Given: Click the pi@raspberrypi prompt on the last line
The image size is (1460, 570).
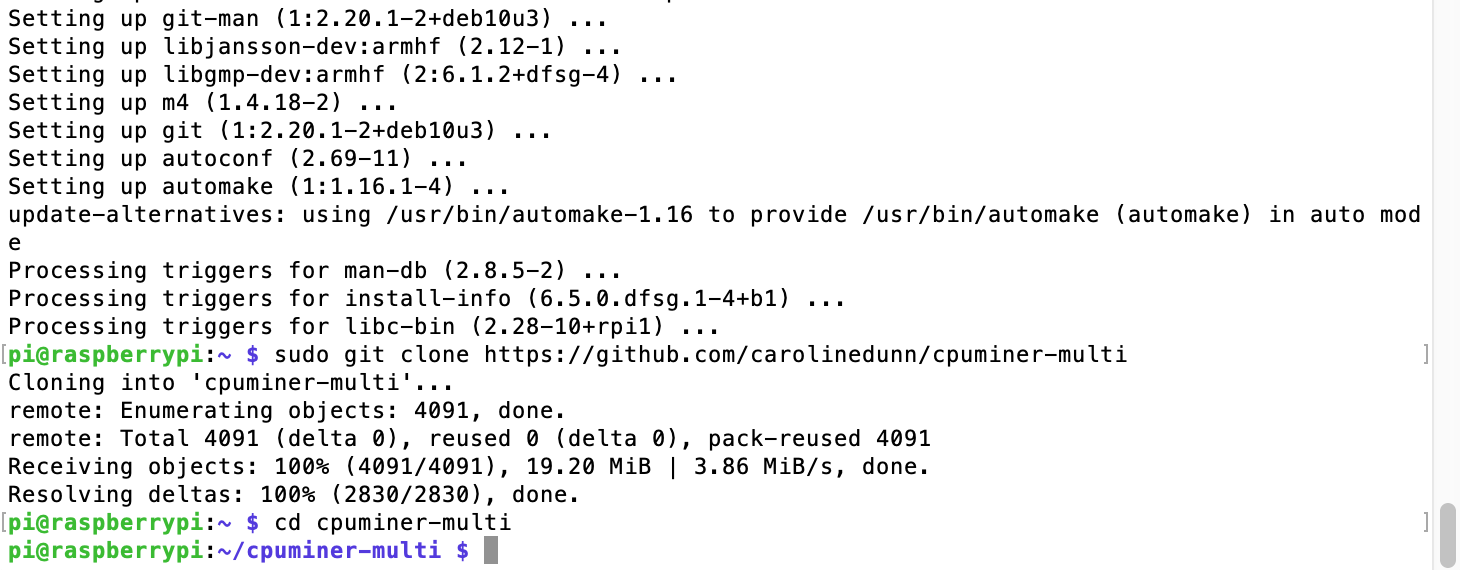Looking at the screenshot, I should point(106,551).
